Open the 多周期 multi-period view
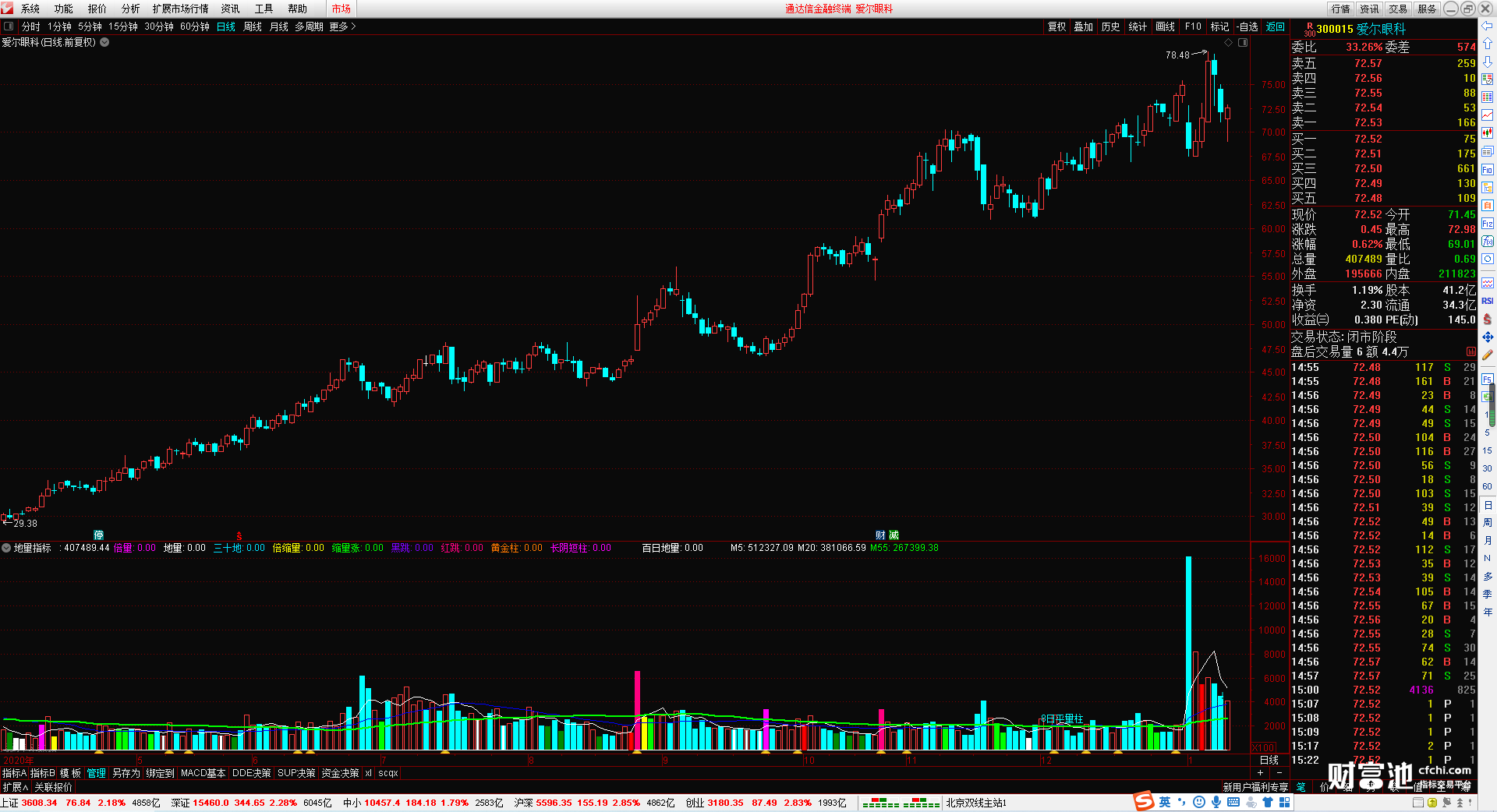Screen dimensions: 1497x812 coord(309,26)
